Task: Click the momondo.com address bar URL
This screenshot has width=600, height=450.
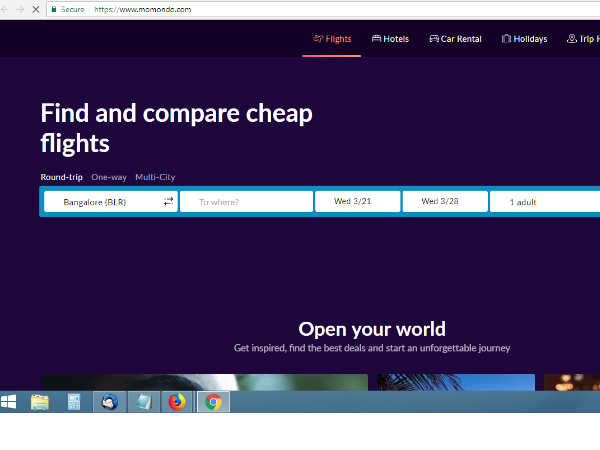Action: tap(142, 9)
